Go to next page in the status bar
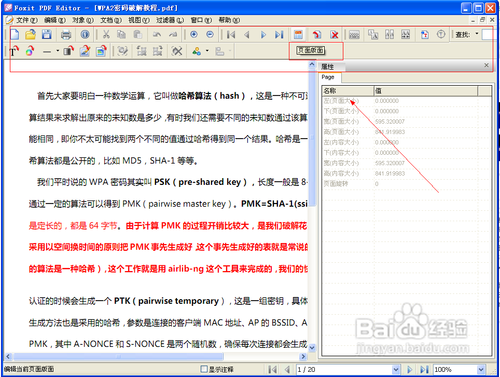This screenshot has width=500, height=377. (410, 369)
